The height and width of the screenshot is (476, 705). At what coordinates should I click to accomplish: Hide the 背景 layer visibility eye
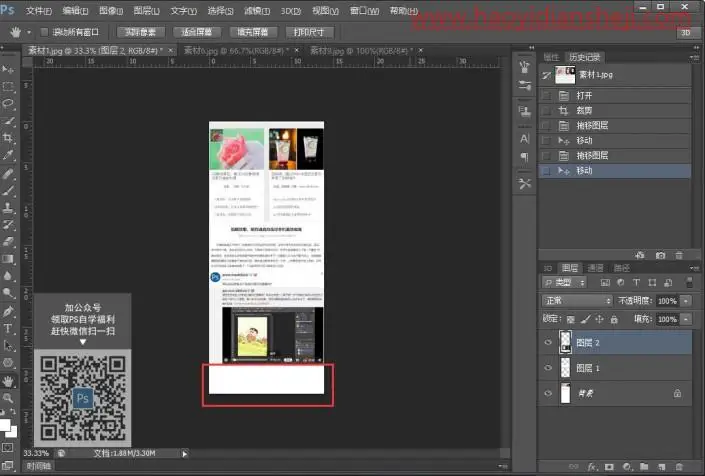(x=548, y=393)
